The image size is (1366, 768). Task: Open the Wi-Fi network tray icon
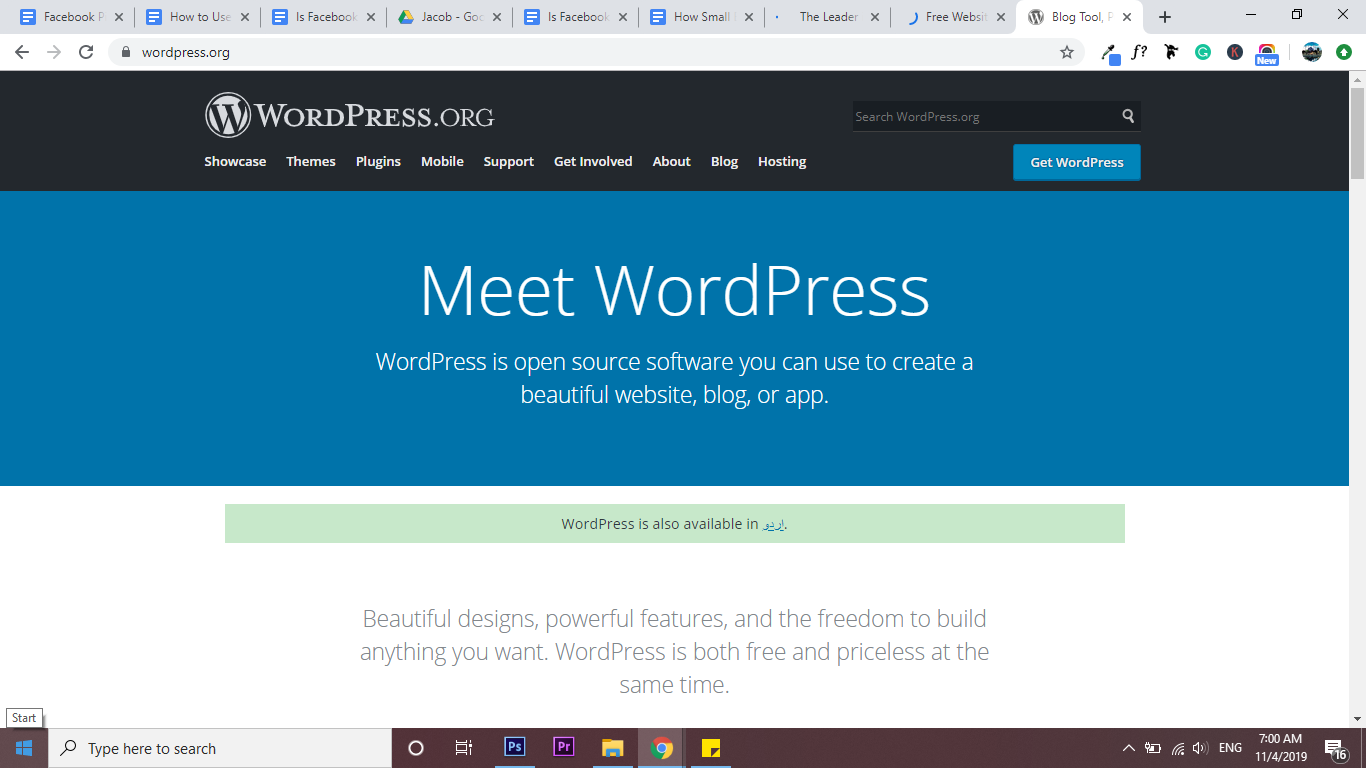tap(1177, 748)
